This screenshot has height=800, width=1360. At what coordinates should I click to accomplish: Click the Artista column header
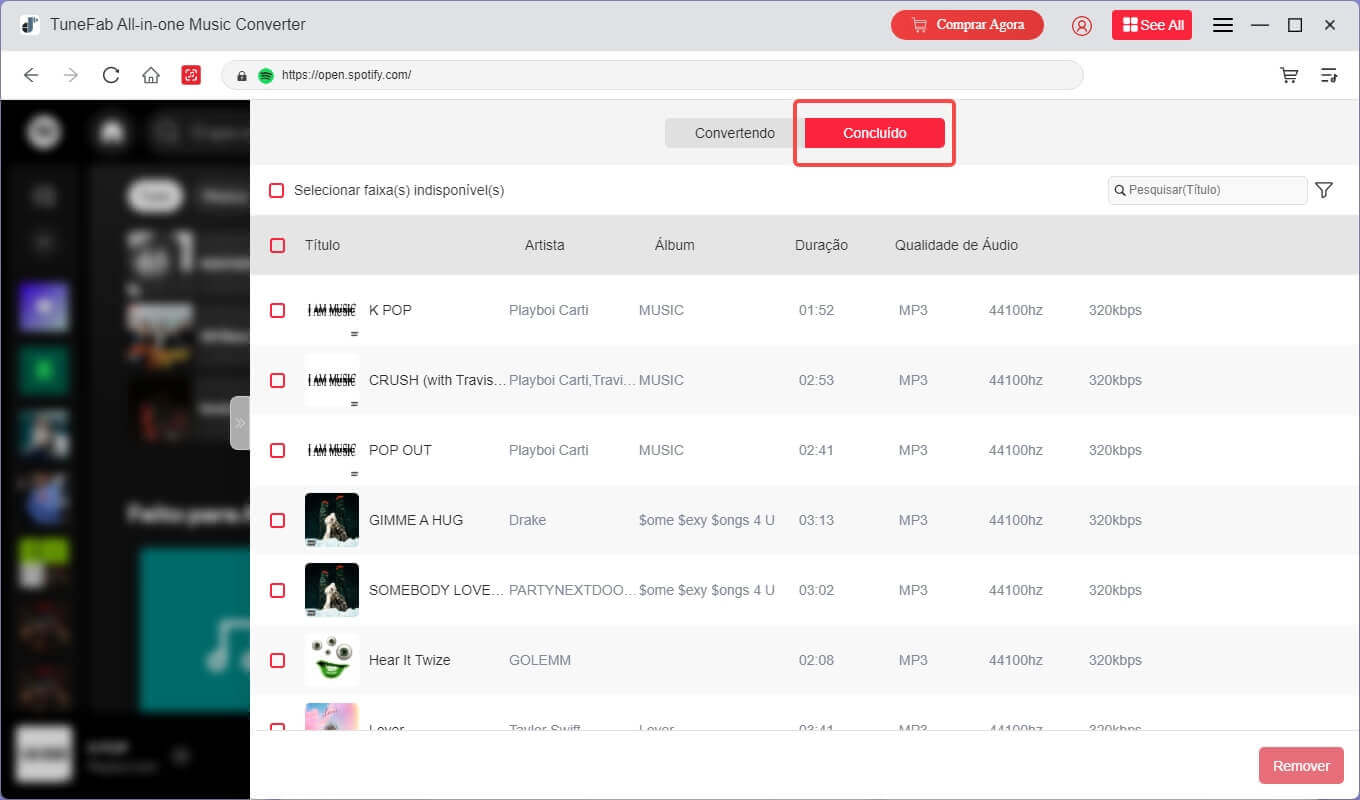[x=545, y=245]
